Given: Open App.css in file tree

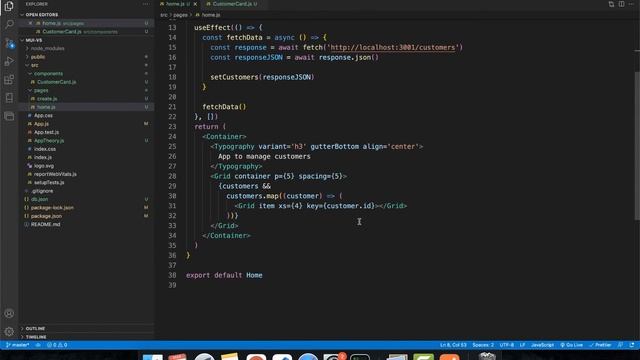Looking at the screenshot, I should click(86, 116).
